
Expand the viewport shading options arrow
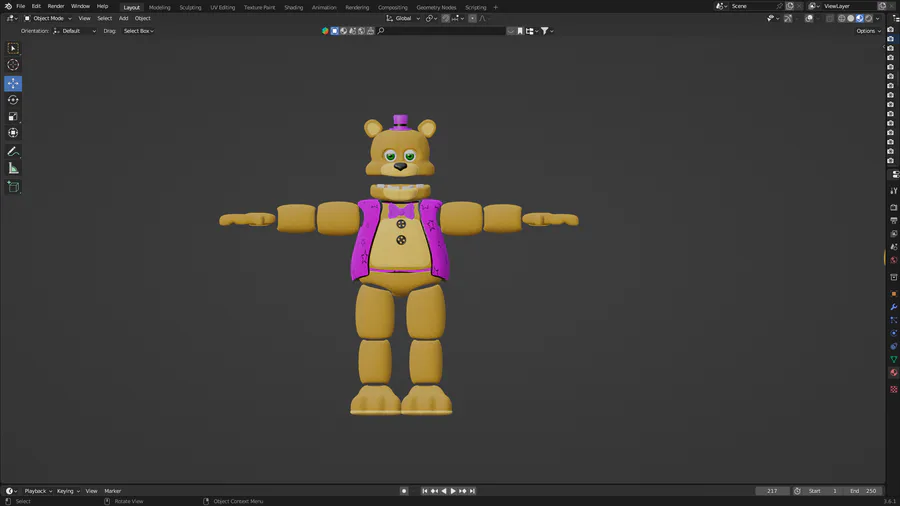pyautogui.click(x=878, y=18)
